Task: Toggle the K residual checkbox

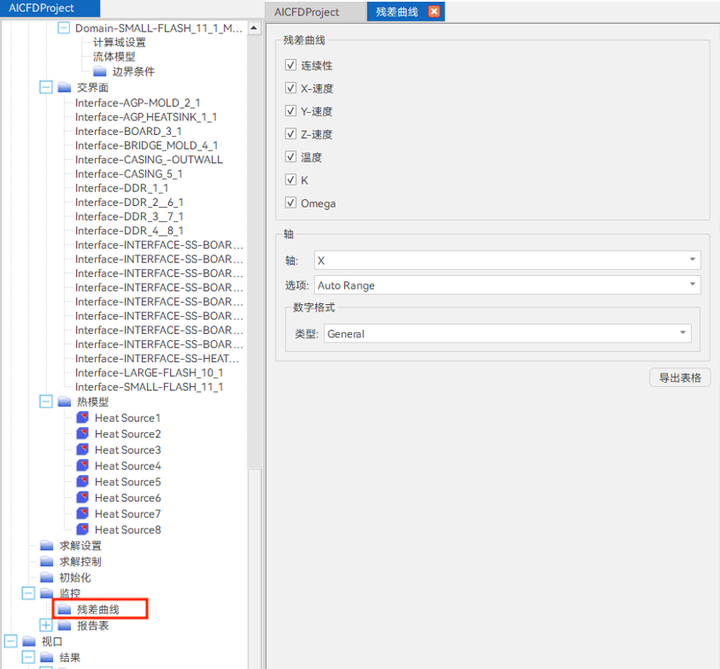Action: 291,180
